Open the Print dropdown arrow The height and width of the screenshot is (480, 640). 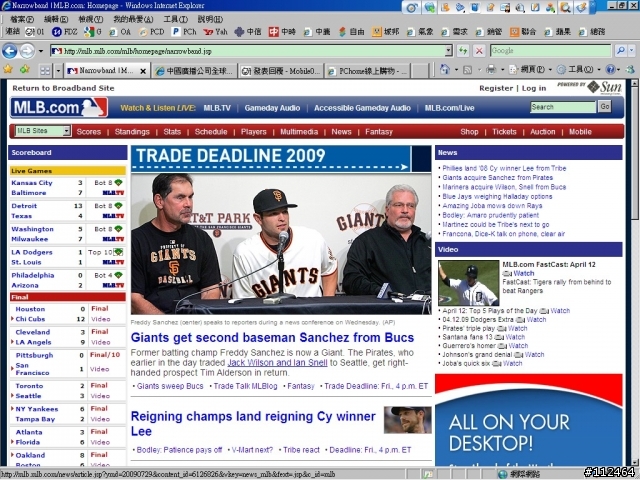point(502,70)
